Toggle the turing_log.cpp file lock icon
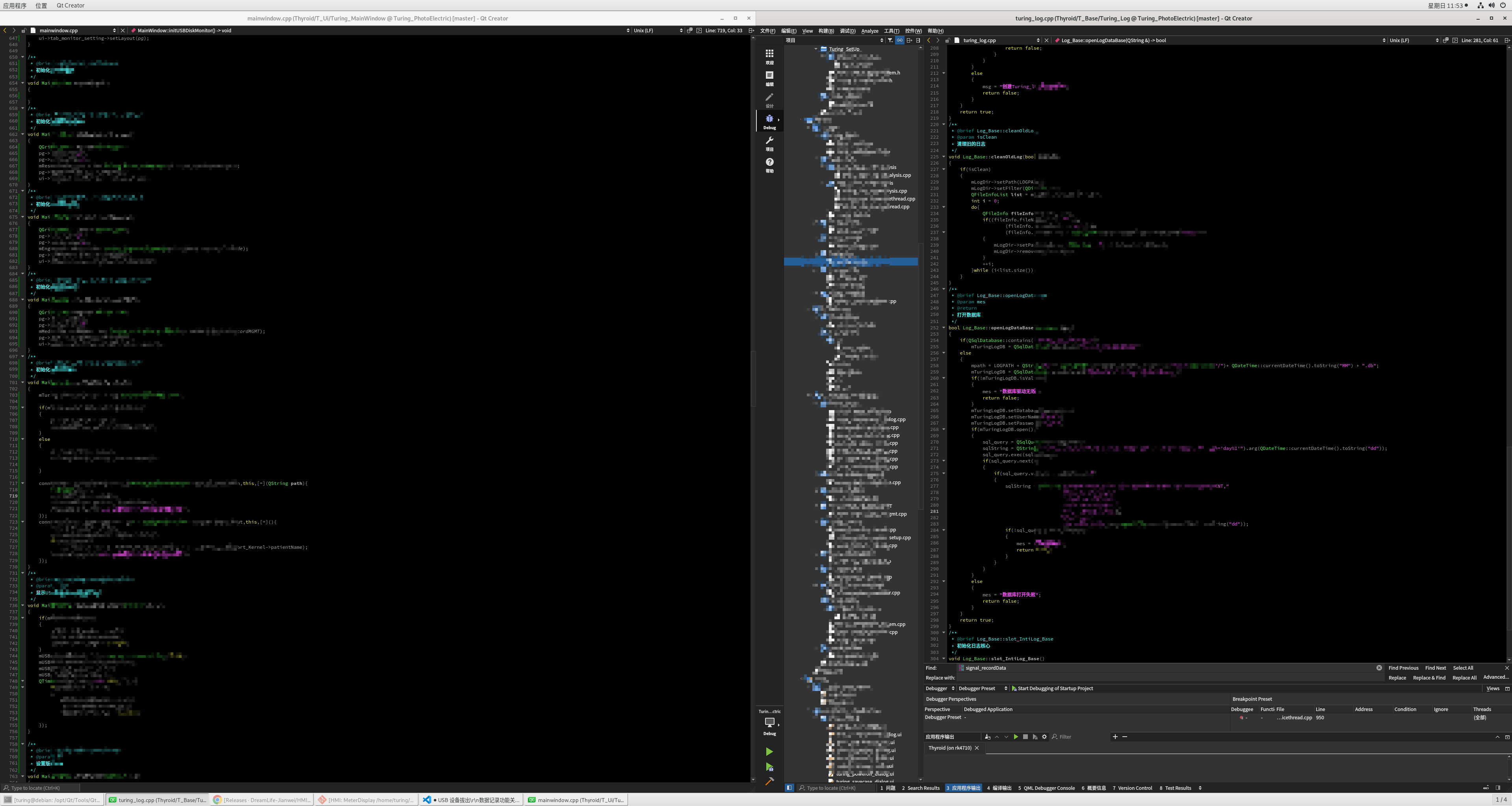The width and height of the screenshot is (1512, 806). tap(947, 41)
